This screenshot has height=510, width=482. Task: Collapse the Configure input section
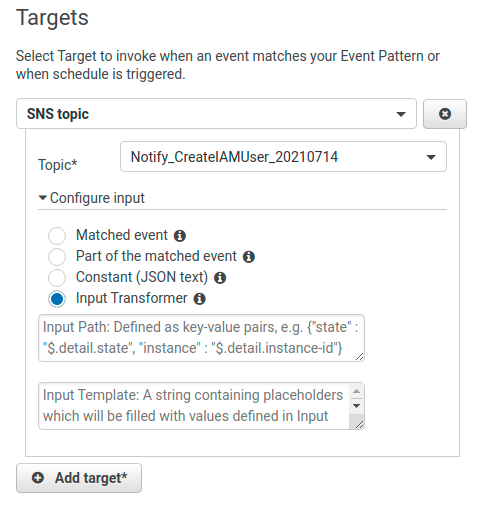[x=92, y=198]
